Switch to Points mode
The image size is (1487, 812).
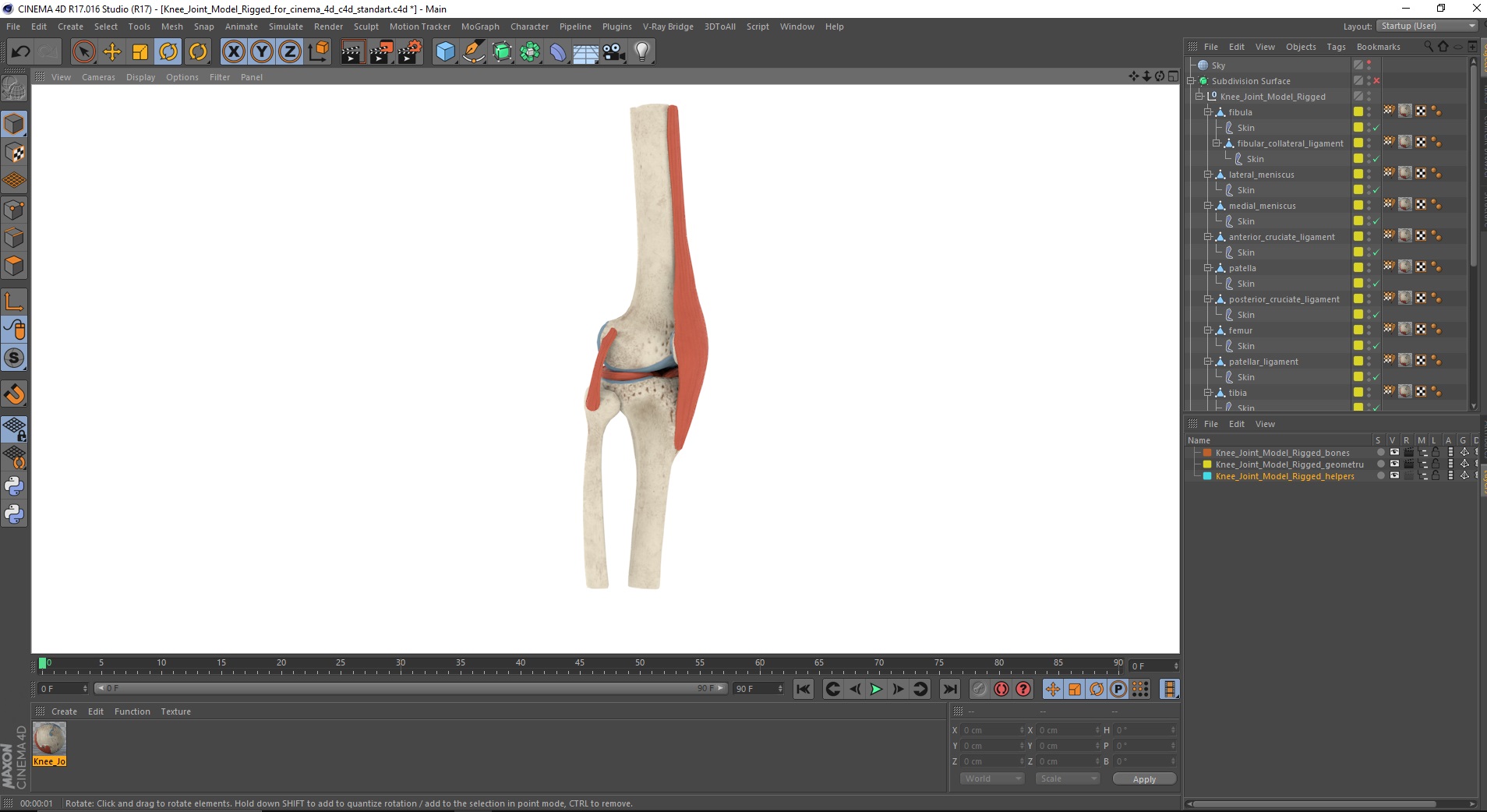(14, 210)
